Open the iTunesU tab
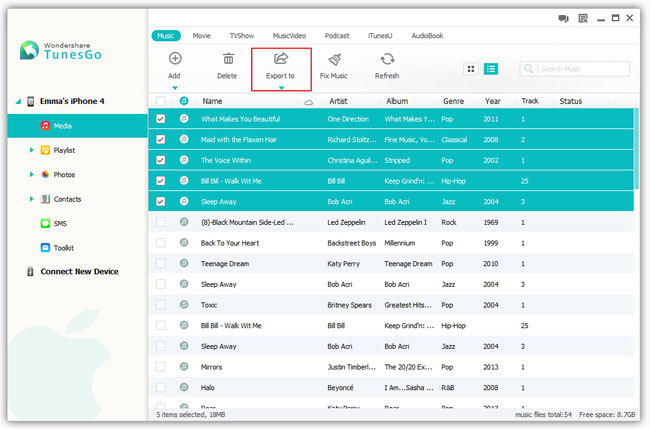Viewport: 650px width, 429px height. 380,36
